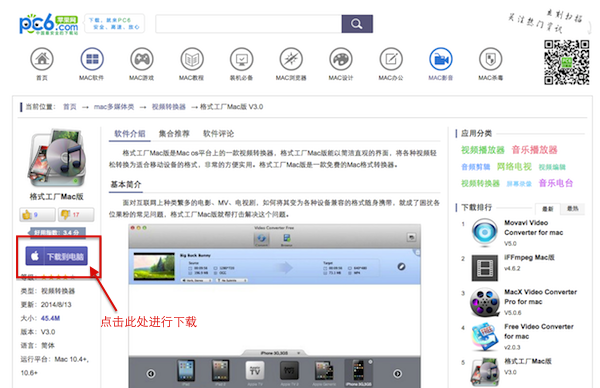Open the 视频播放器 category link
This screenshot has width=600, height=388.
(483, 150)
